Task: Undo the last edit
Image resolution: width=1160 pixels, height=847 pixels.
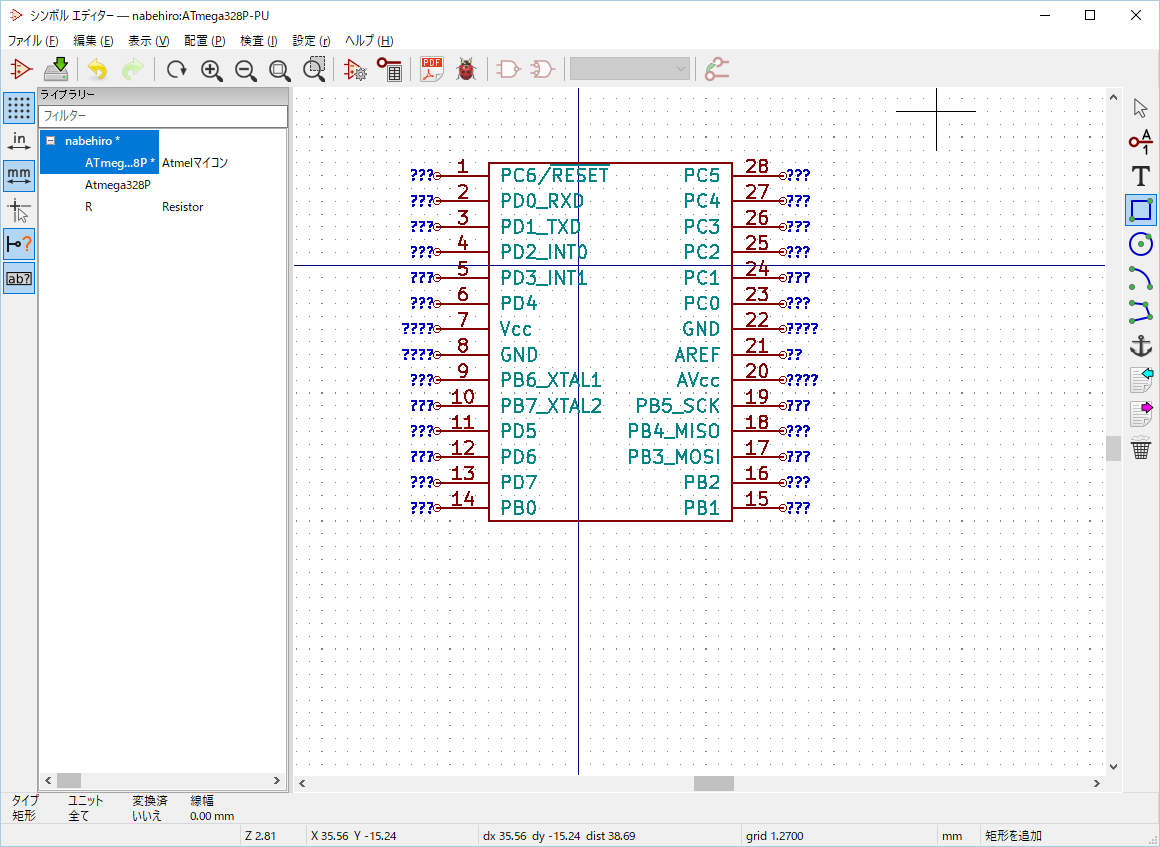Action: 97,70
